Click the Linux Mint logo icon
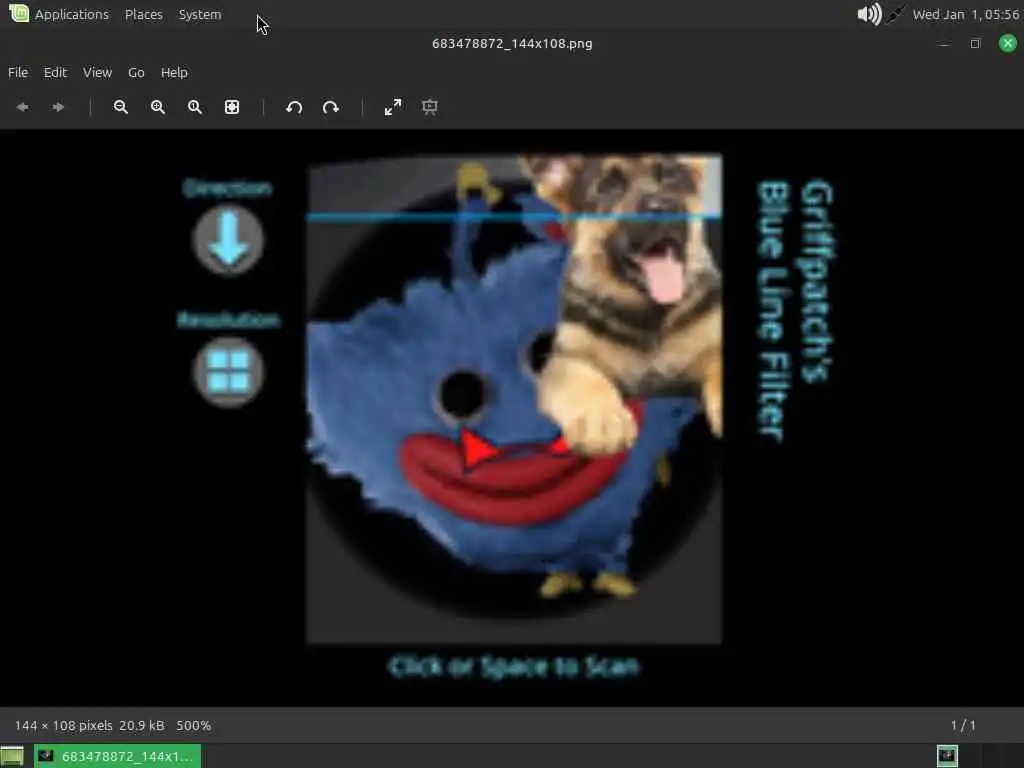The height and width of the screenshot is (768, 1024). tap(19, 13)
